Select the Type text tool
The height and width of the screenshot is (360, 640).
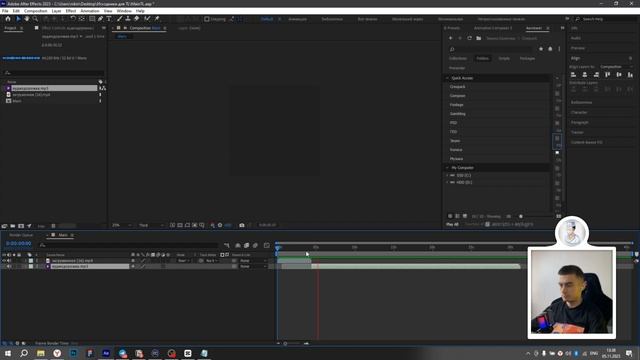click(109, 19)
